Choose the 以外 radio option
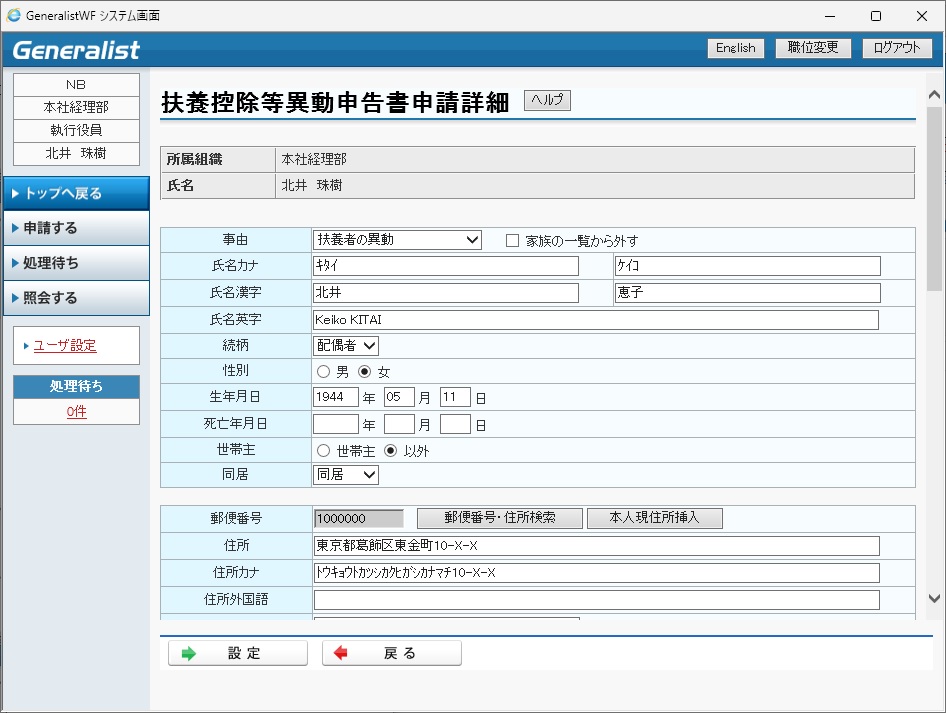The height and width of the screenshot is (713, 946). coord(391,451)
